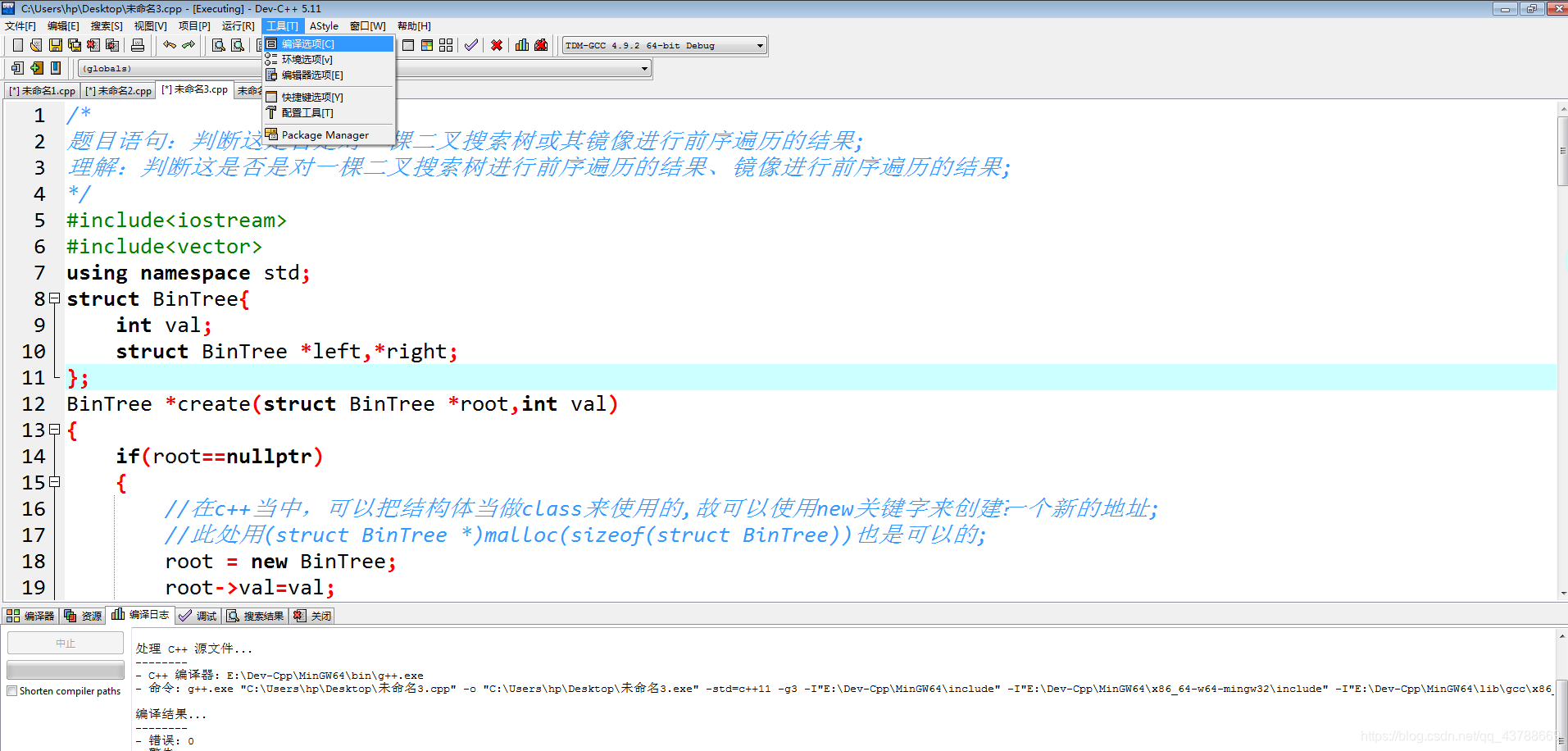
Task: Open the 项目[P] menu
Action: [x=194, y=26]
